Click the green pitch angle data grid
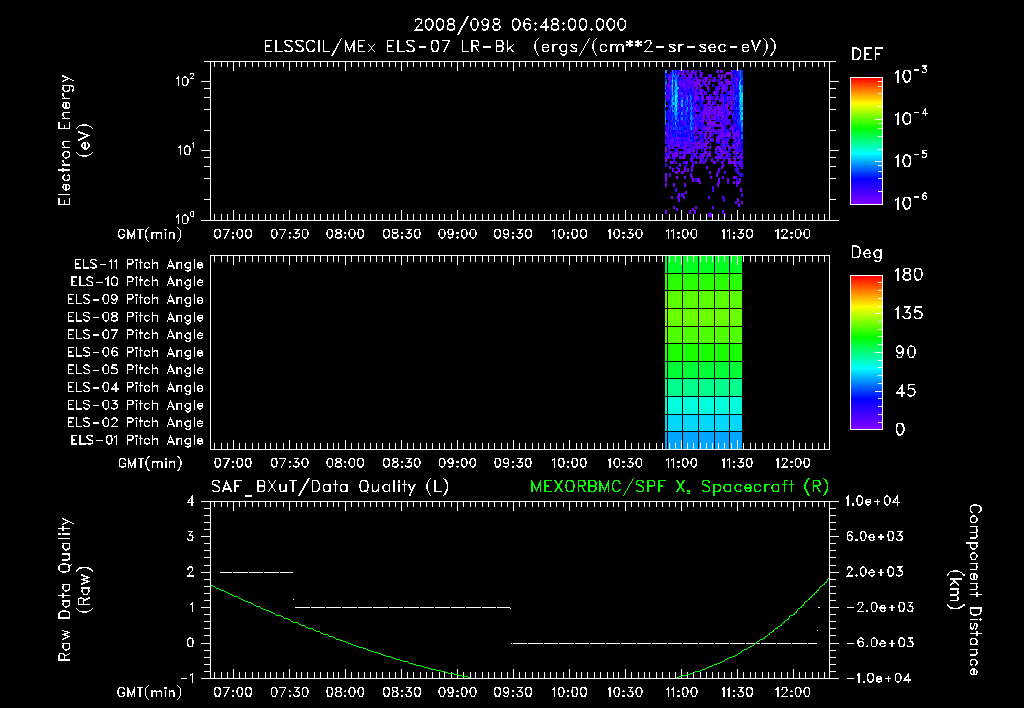Image resolution: width=1024 pixels, height=708 pixels. 704,353
